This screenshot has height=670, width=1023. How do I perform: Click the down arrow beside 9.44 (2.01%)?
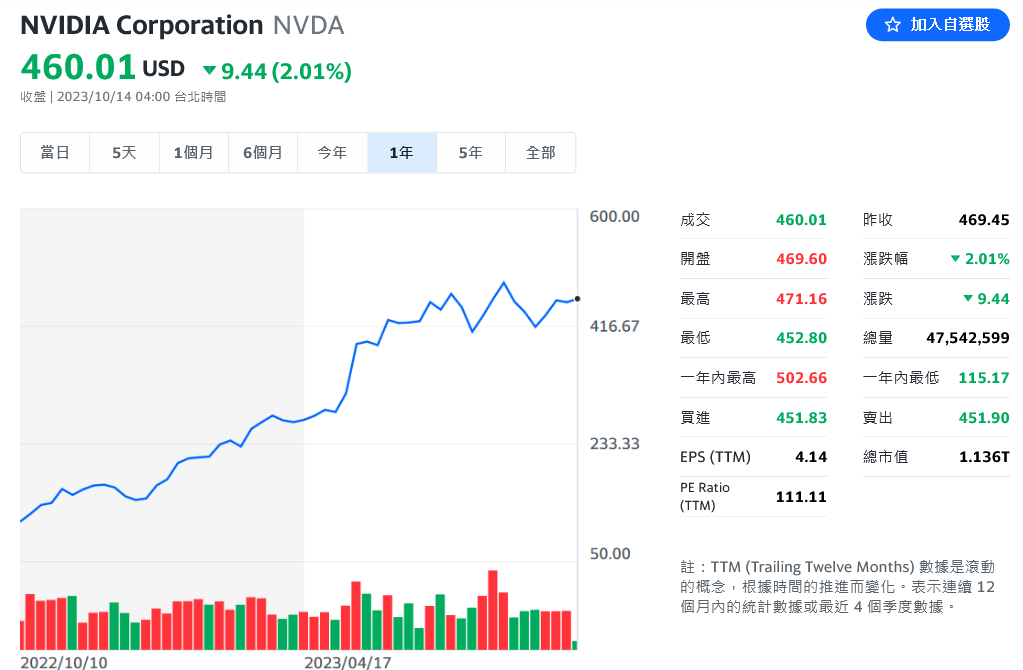coord(209,70)
